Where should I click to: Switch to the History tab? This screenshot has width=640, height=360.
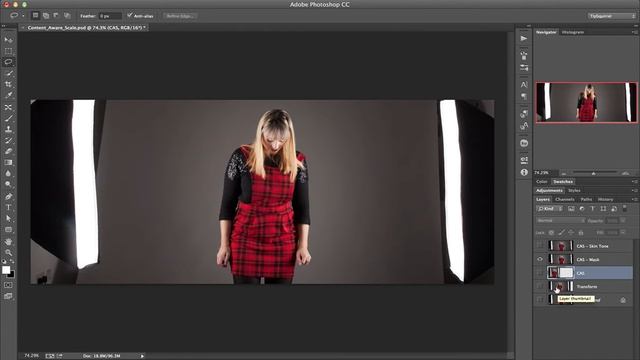coord(605,199)
